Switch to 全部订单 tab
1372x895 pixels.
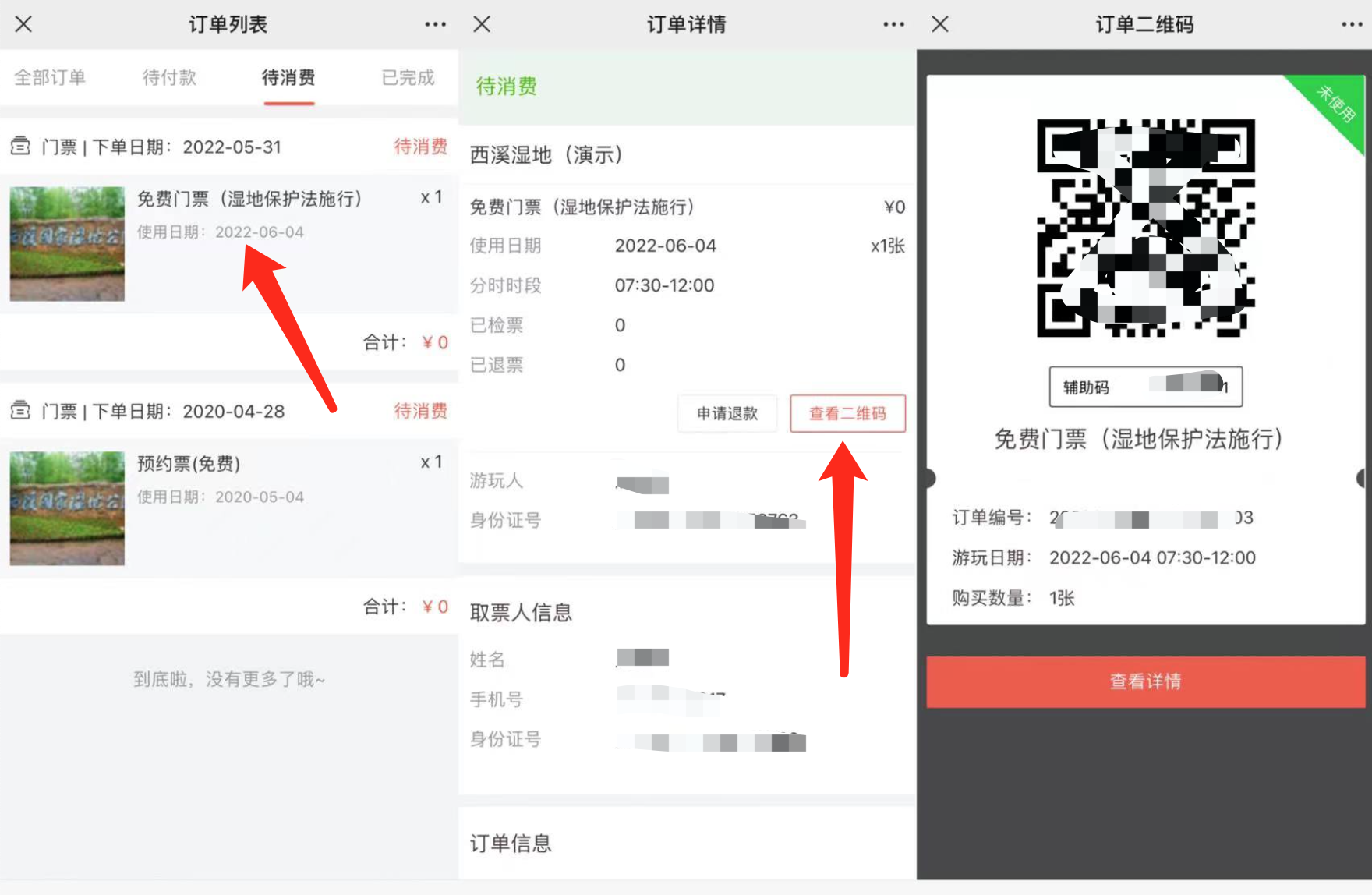[50, 77]
